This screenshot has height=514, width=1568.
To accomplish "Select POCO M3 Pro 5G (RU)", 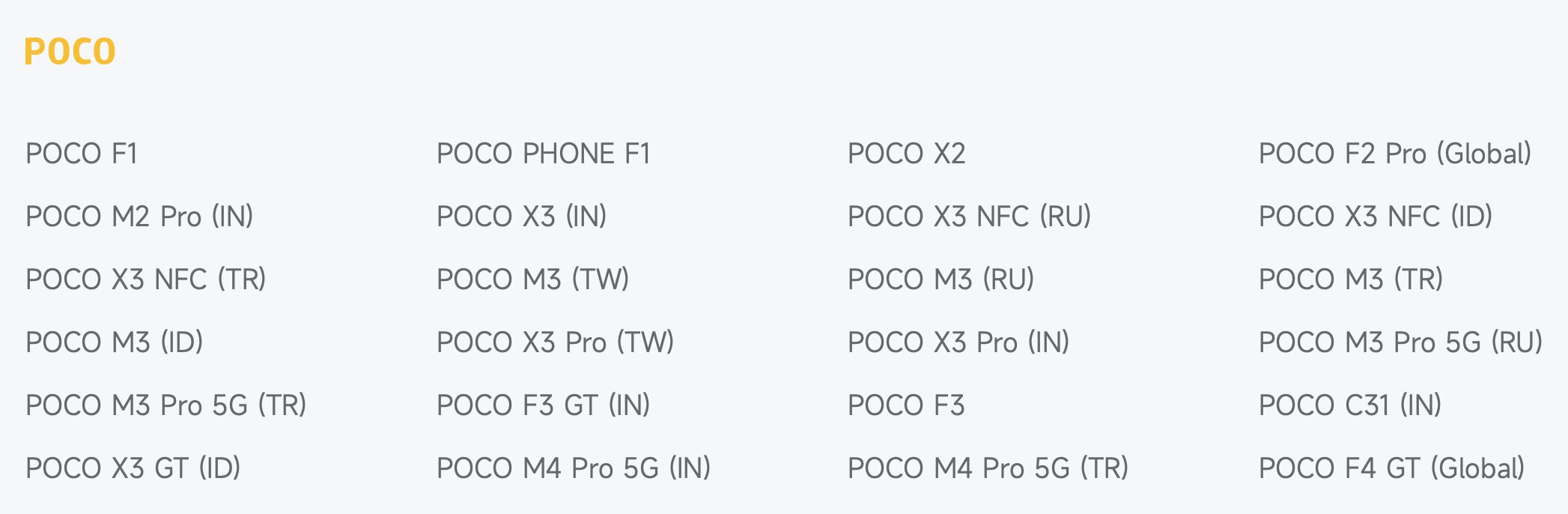I will 1400,342.
